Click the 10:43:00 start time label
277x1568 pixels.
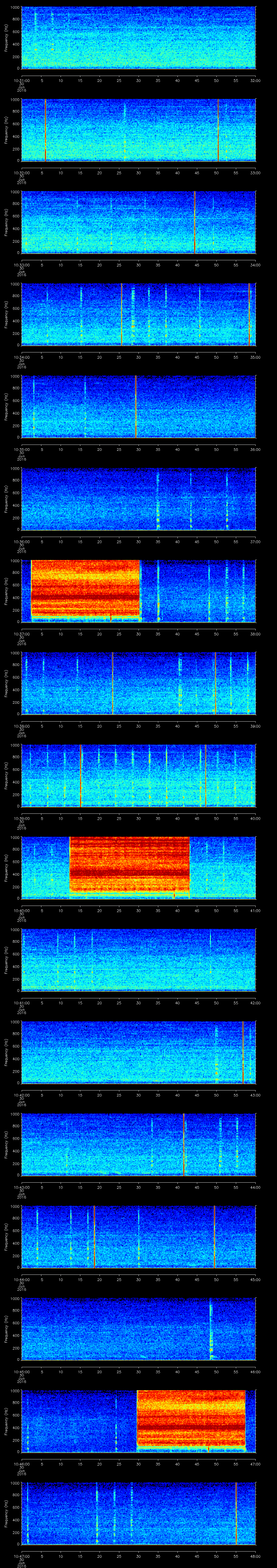(x=21, y=1187)
